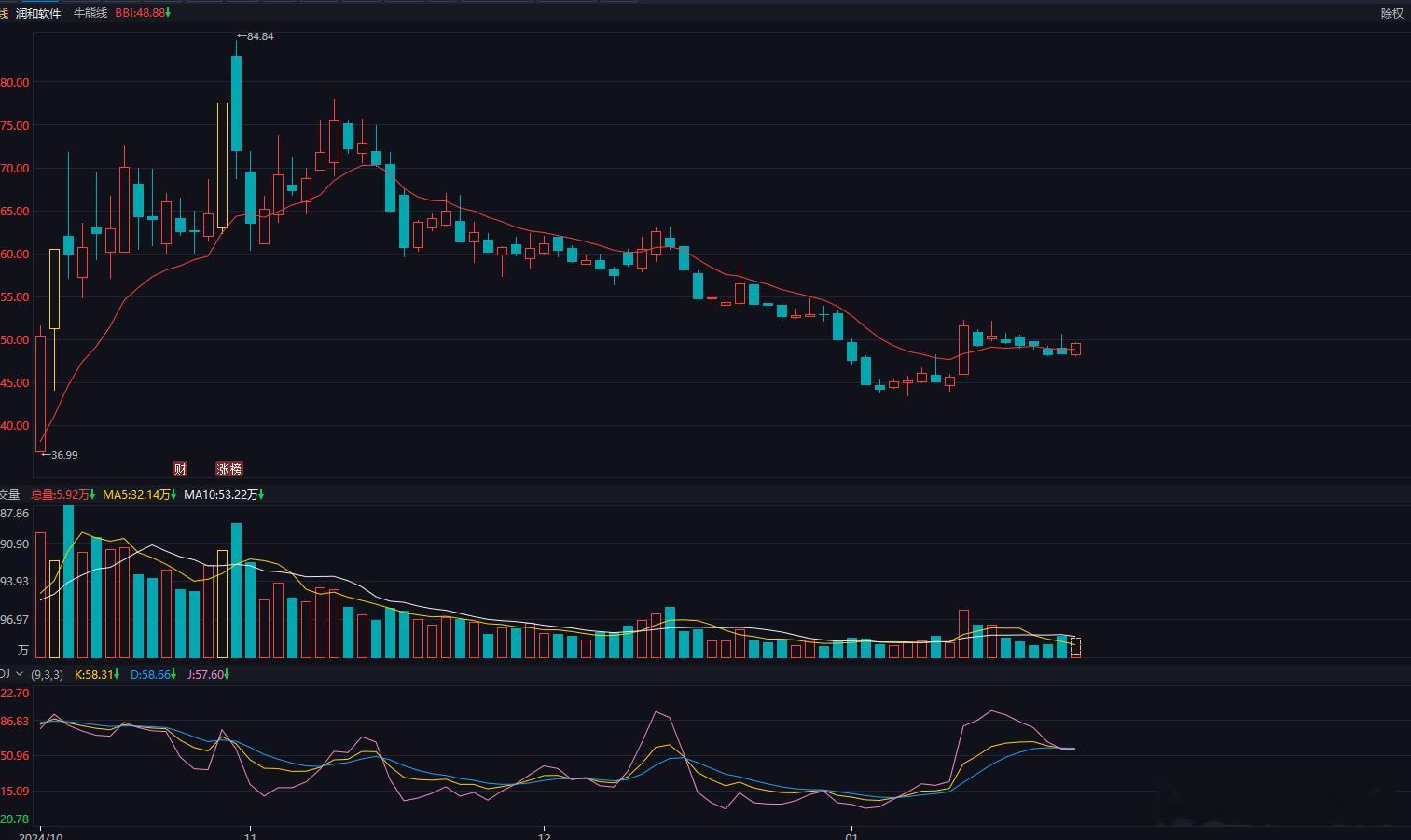Click the 55.00 price axis label
The height and width of the screenshot is (840, 1411).
pyautogui.click(x=15, y=296)
